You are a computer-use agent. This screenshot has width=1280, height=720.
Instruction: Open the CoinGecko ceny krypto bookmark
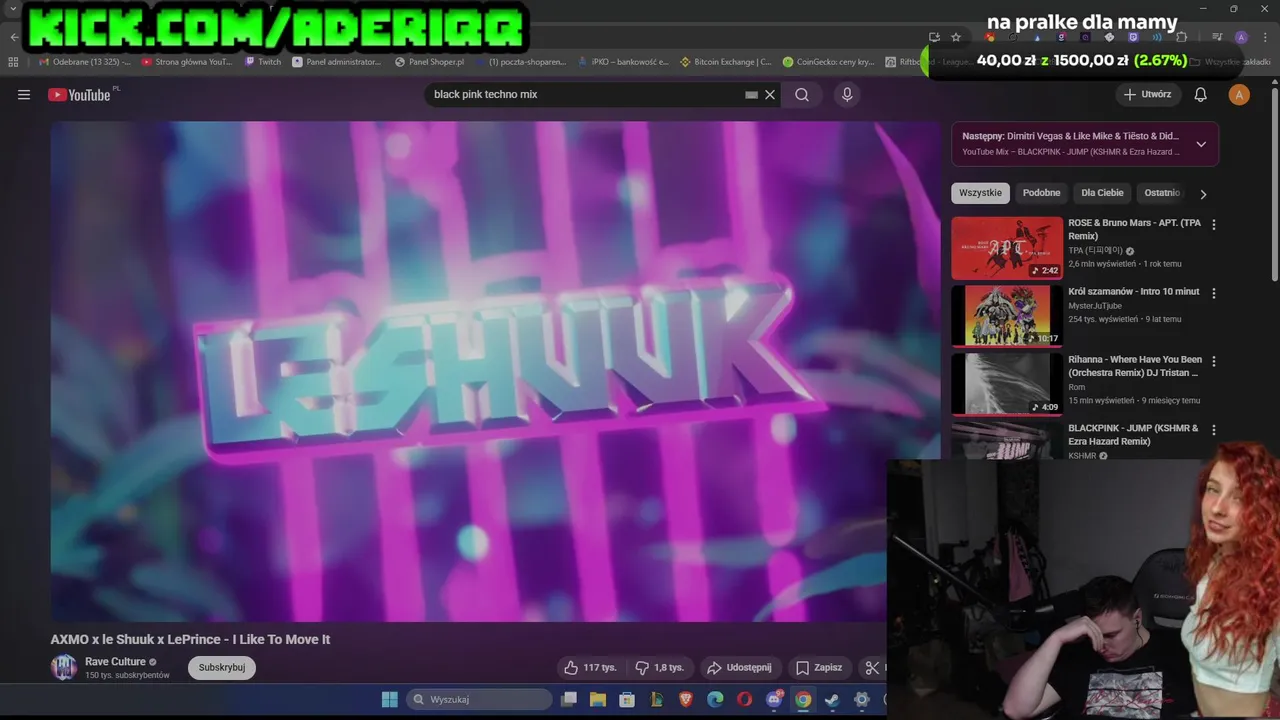(829, 62)
